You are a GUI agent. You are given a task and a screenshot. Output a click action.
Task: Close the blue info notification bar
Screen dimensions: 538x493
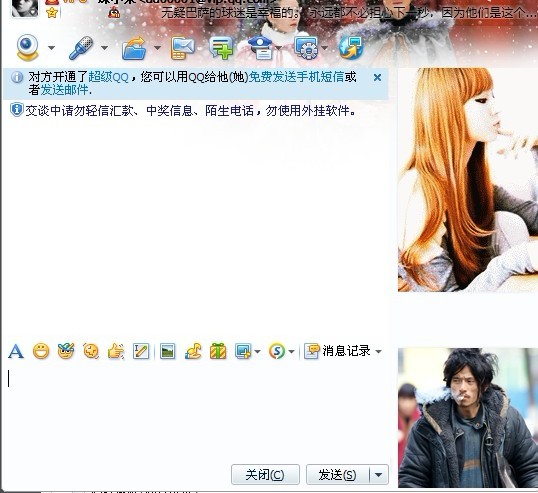click(x=377, y=78)
